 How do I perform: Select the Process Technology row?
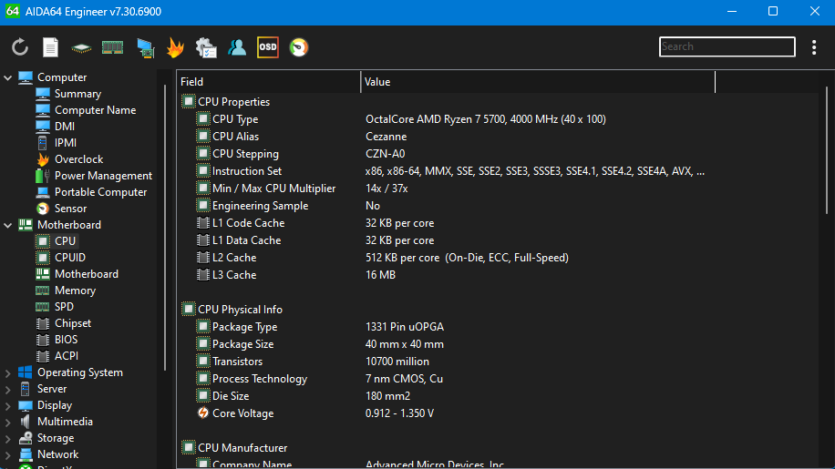tap(498, 379)
